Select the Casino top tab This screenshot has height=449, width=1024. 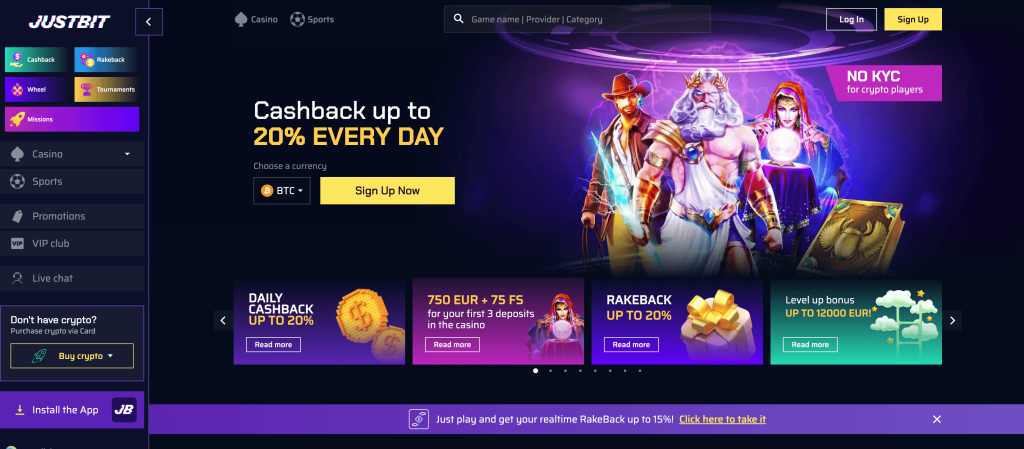[256, 20]
